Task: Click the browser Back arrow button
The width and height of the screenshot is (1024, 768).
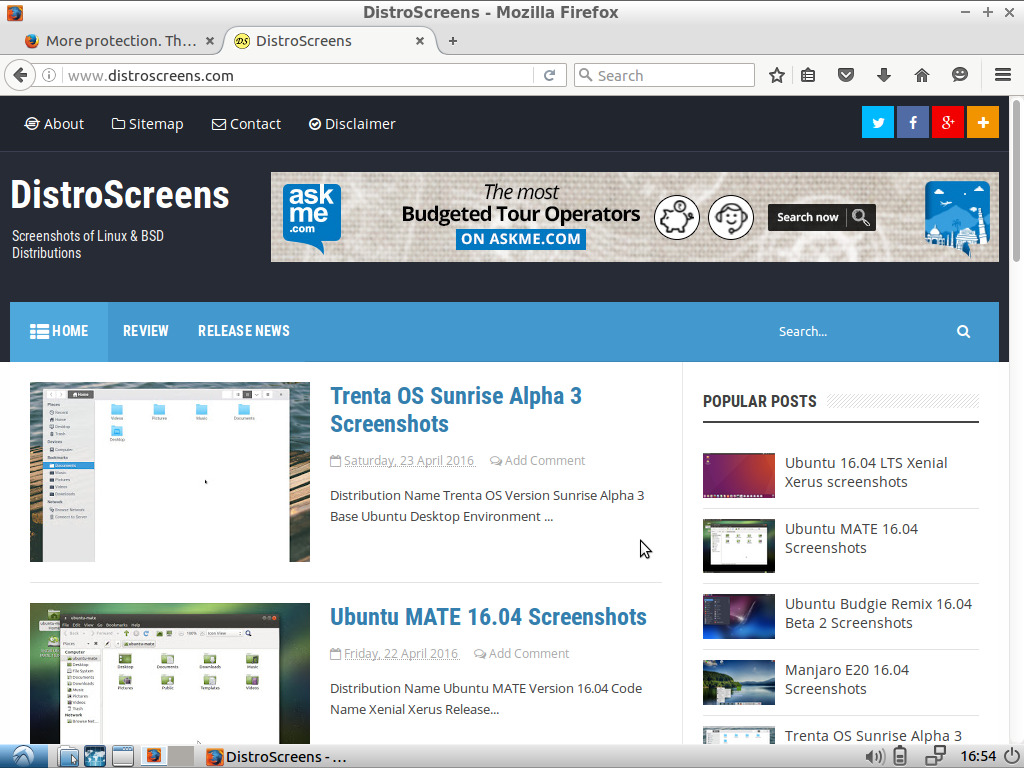Action: click(20, 75)
